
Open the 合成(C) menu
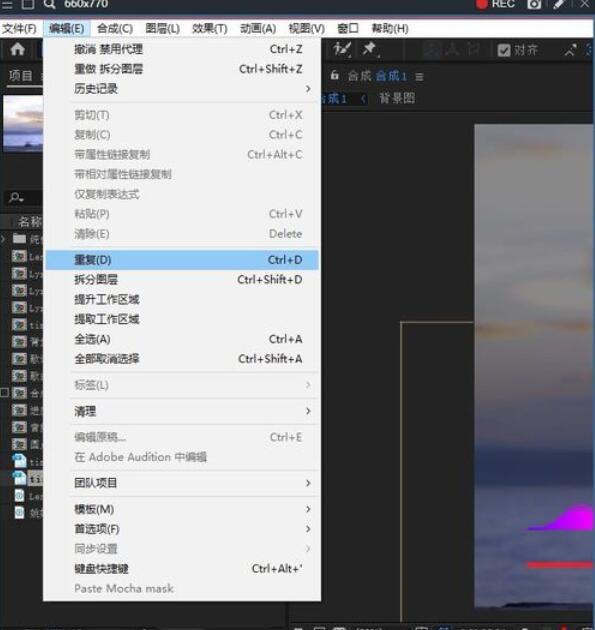click(x=115, y=29)
